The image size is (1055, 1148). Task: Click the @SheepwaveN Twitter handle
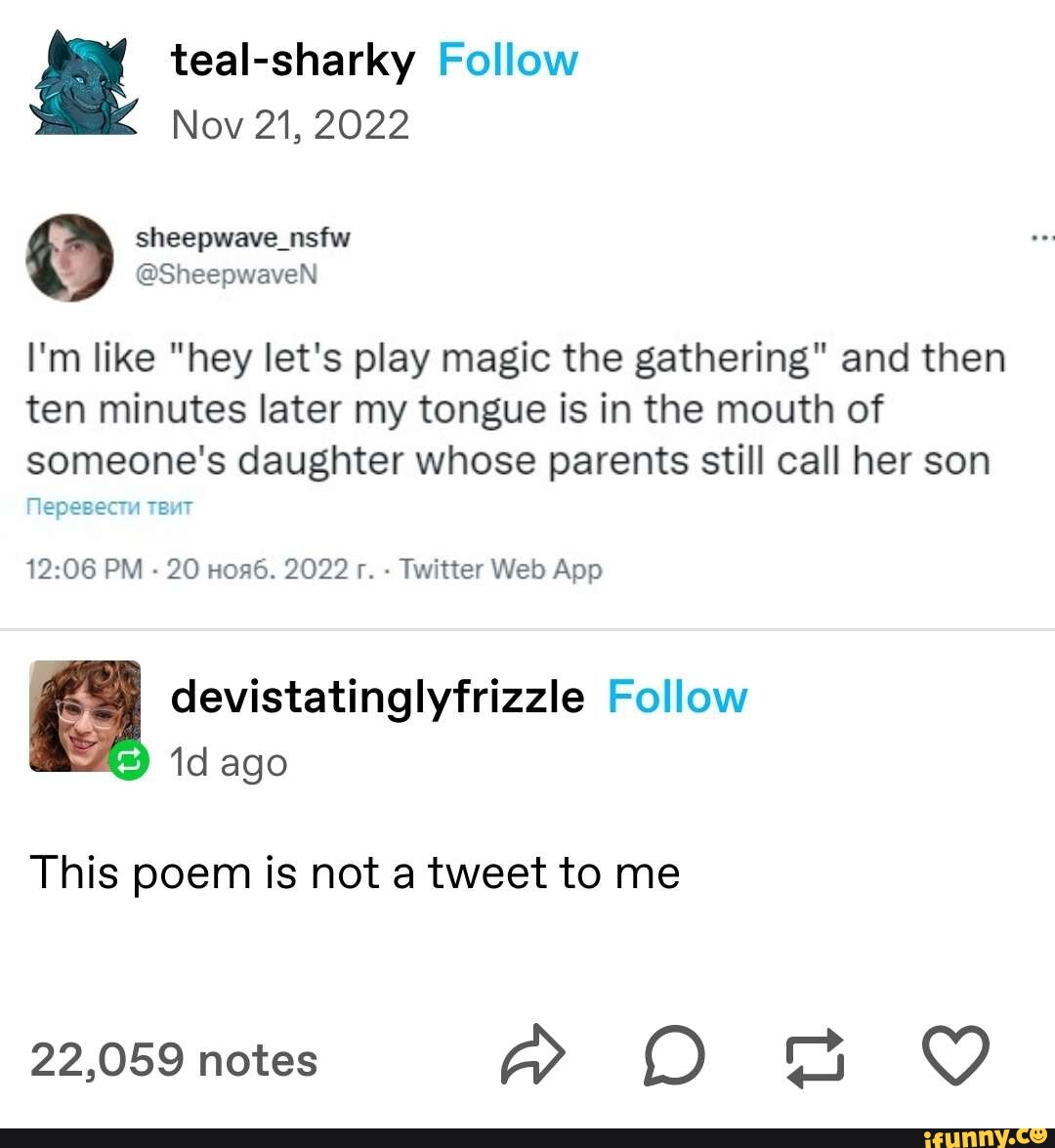(227, 275)
